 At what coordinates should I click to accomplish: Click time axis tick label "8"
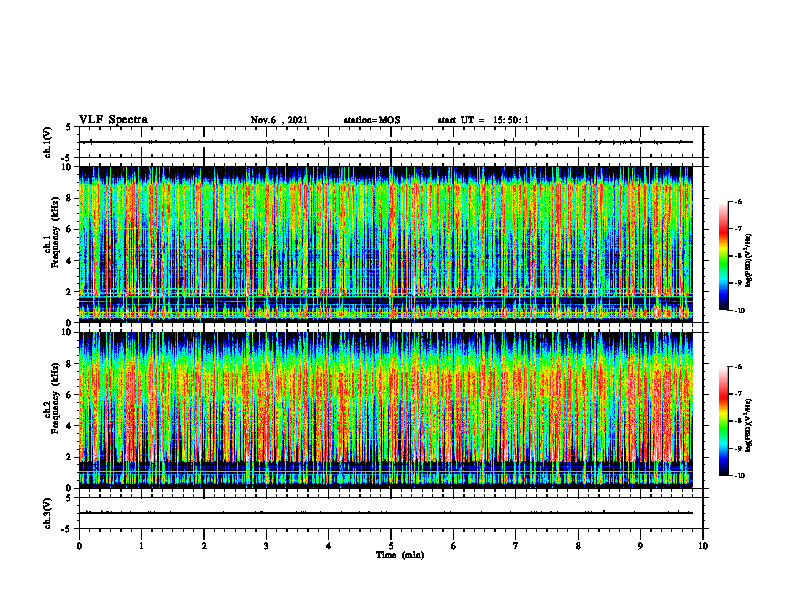578,546
